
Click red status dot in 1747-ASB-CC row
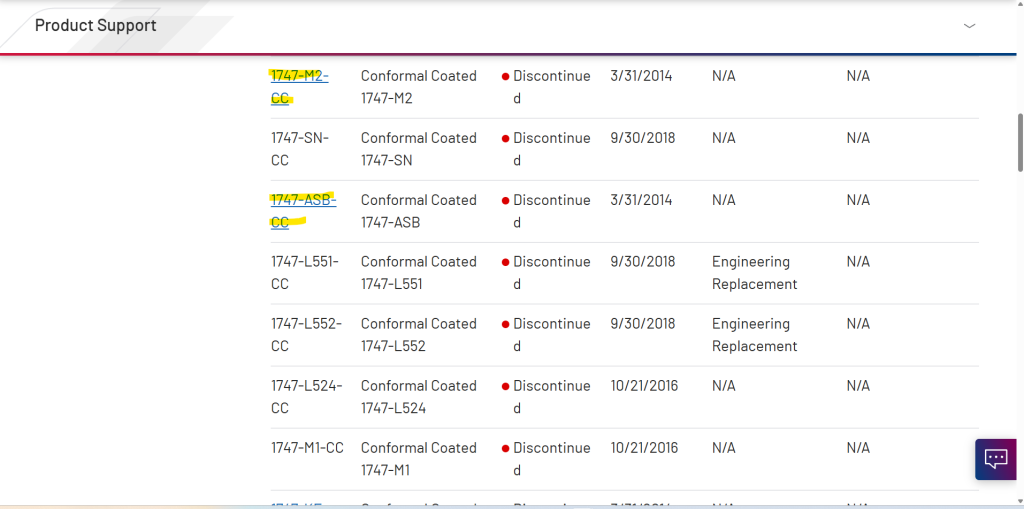(506, 200)
